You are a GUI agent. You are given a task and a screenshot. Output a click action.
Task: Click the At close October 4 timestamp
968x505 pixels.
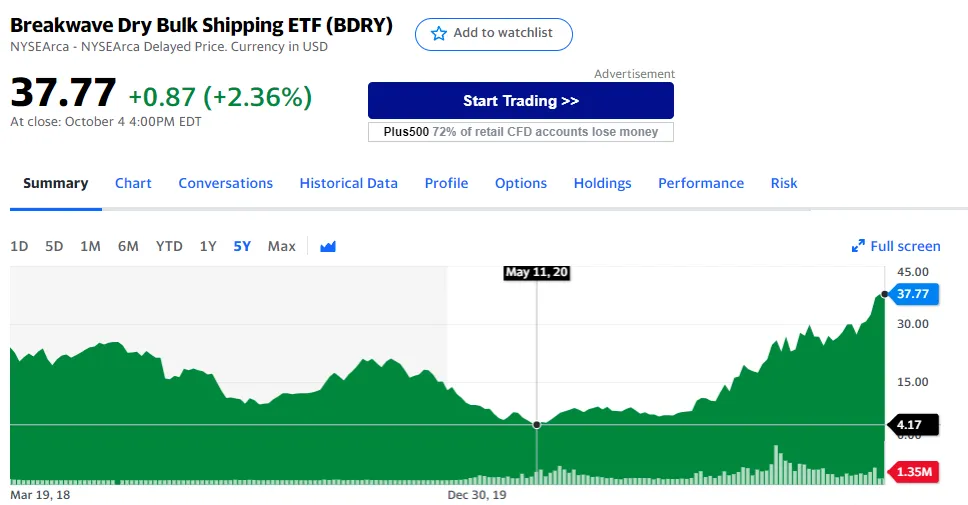coord(106,122)
